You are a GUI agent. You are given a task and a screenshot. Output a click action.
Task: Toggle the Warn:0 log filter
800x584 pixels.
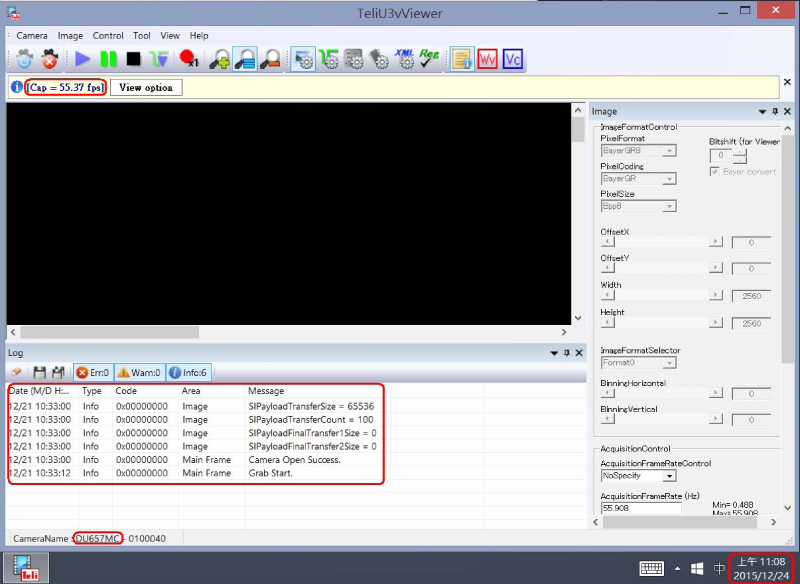tap(138, 372)
